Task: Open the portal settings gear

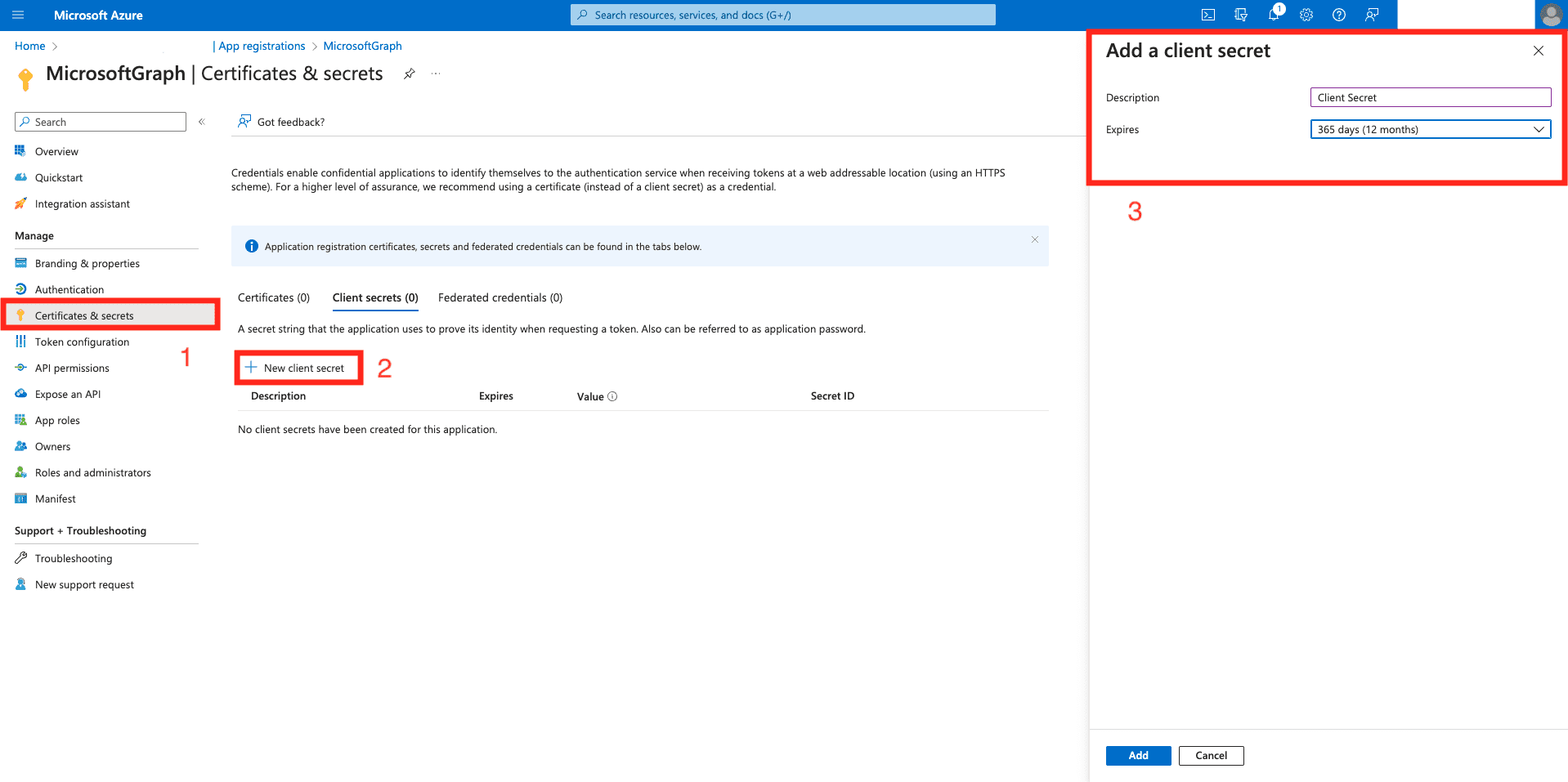Action: [x=1306, y=15]
